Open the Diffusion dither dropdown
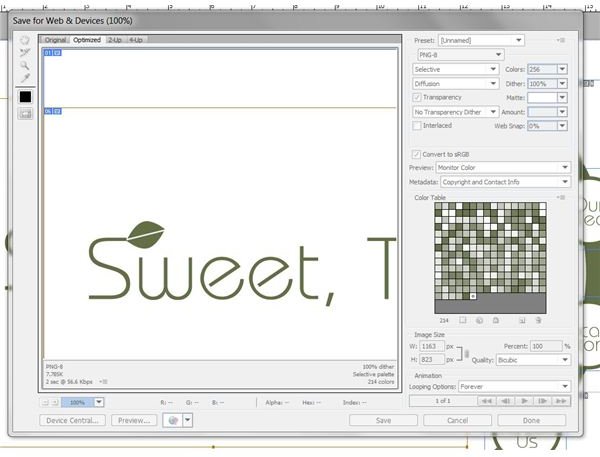This screenshot has height=457, width=600. pos(455,83)
